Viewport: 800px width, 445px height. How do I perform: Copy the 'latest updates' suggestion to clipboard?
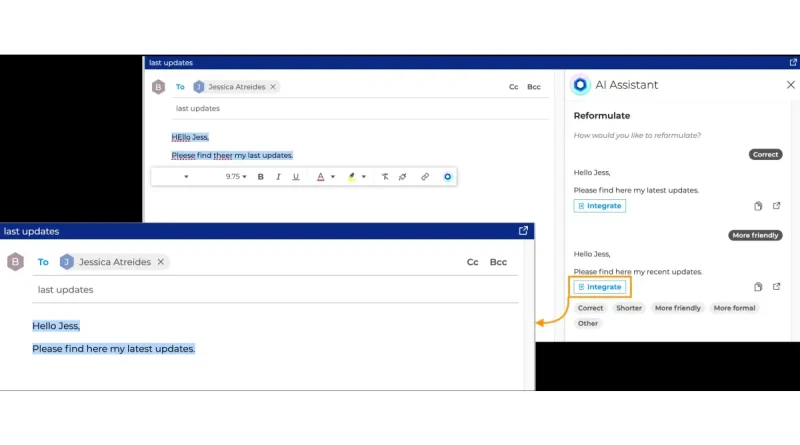point(758,206)
